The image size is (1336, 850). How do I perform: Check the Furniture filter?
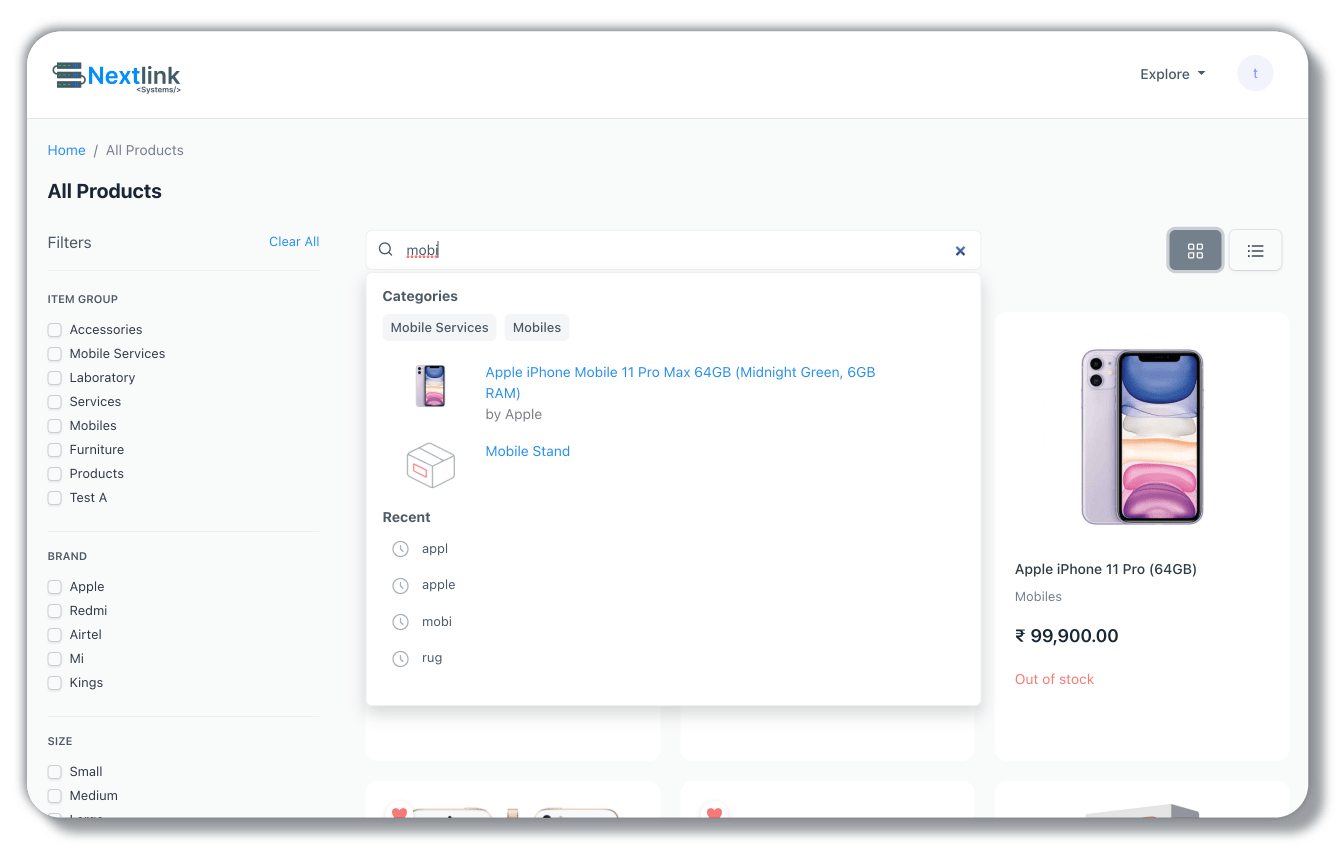click(55, 450)
